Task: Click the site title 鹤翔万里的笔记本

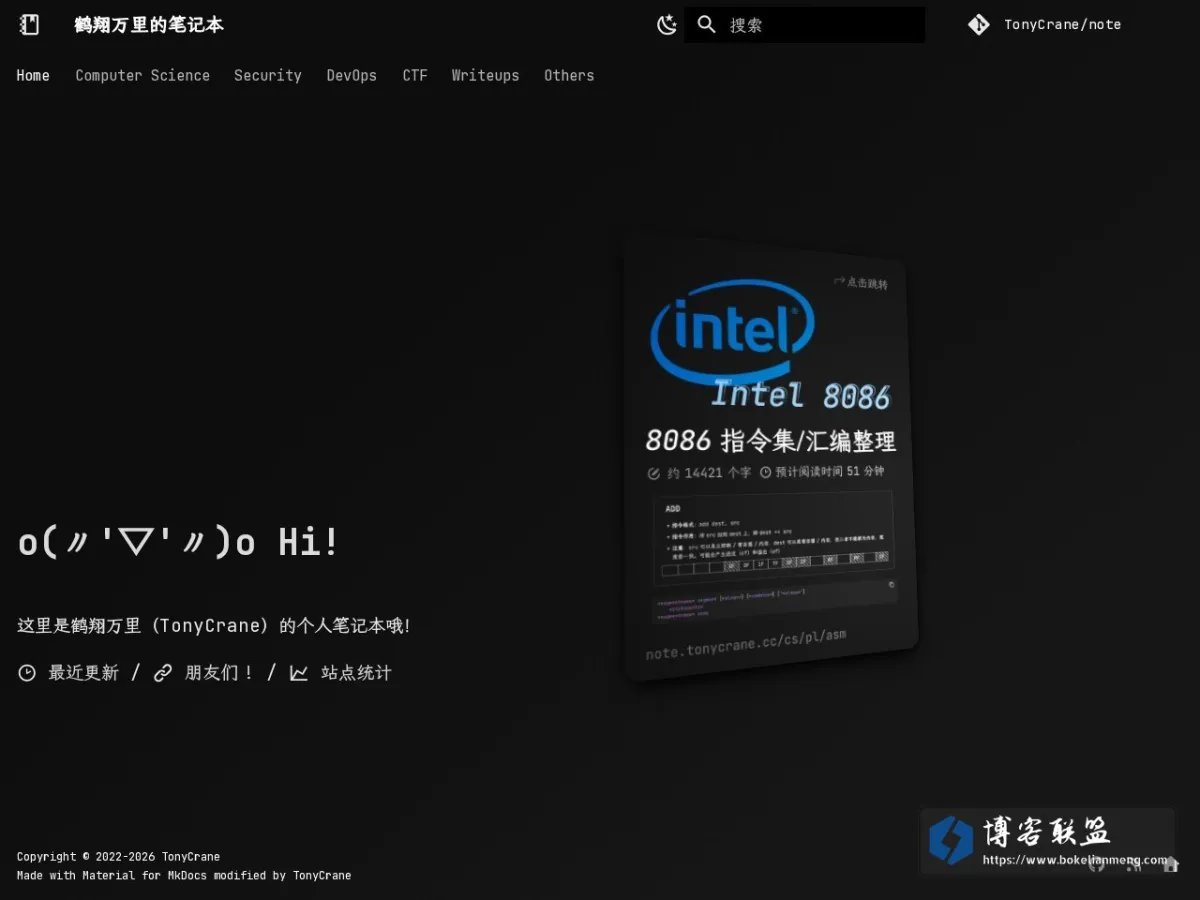Action: [149, 25]
